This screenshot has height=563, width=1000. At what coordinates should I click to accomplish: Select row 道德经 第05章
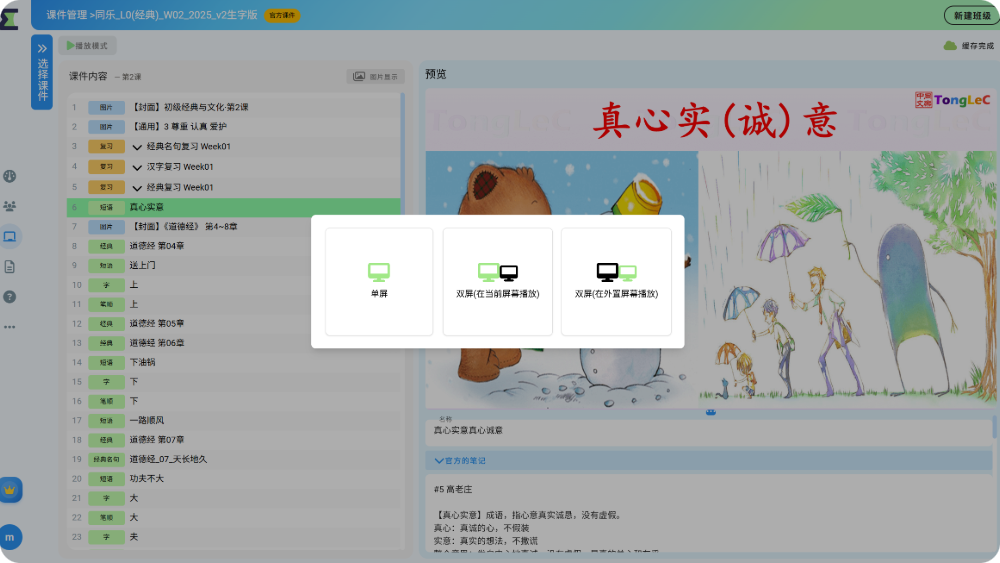click(233, 323)
